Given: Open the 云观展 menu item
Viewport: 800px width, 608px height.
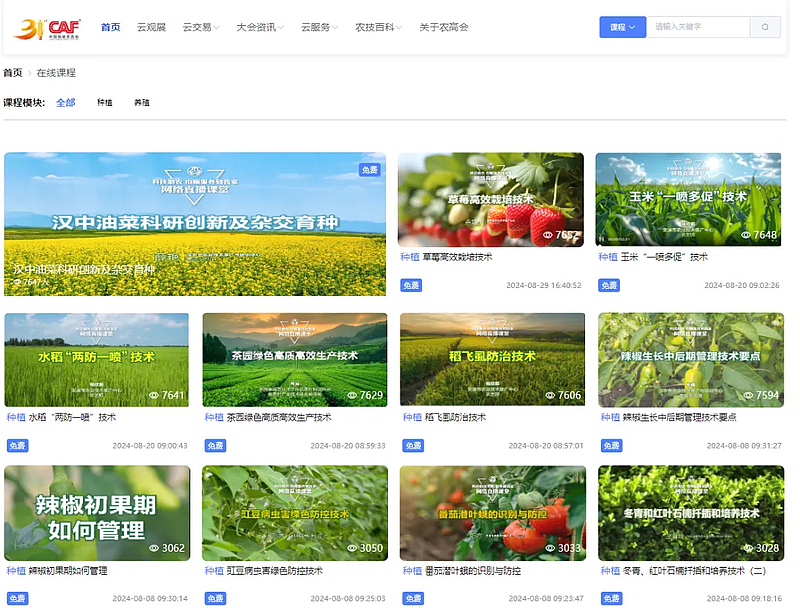Looking at the screenshot, I should [151, 27].
